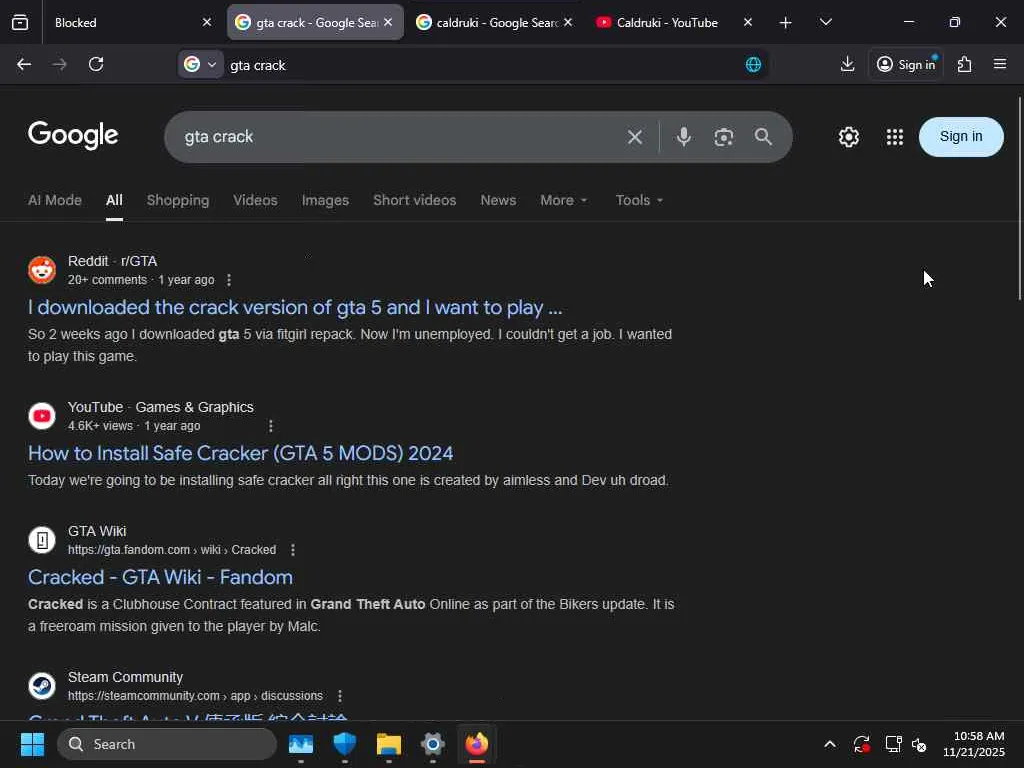
Task: Open search engine dropdown in address bar
Action: coord(200,64)
